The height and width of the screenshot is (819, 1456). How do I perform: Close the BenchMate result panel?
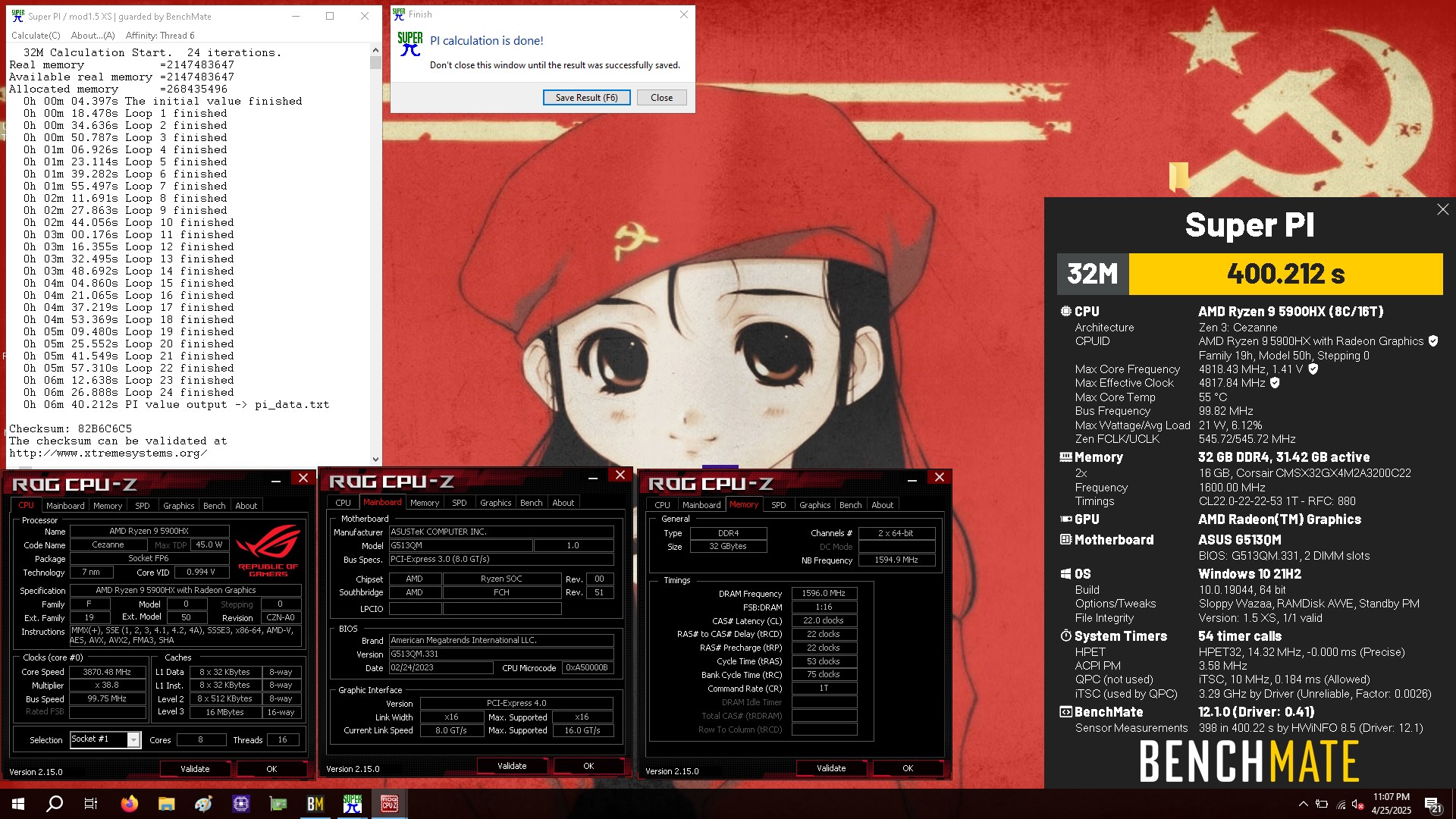point(1442,209)
